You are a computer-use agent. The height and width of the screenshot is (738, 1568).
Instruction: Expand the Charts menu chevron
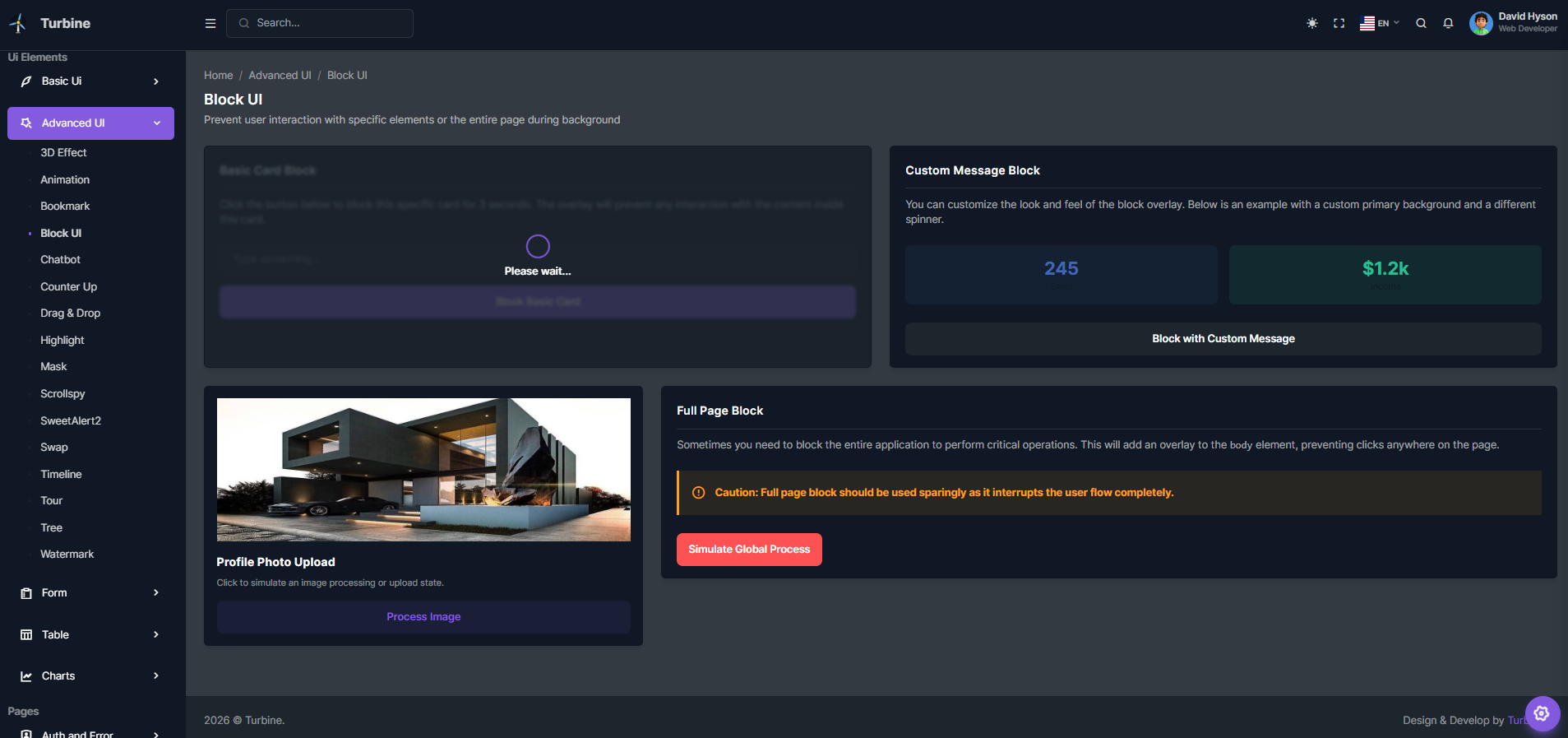[x=156, y=676]
